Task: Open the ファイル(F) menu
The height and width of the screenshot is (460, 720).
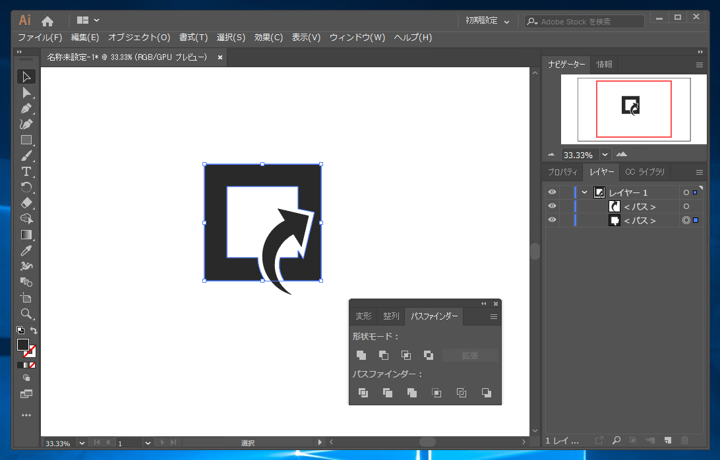Action: (40, 38)
